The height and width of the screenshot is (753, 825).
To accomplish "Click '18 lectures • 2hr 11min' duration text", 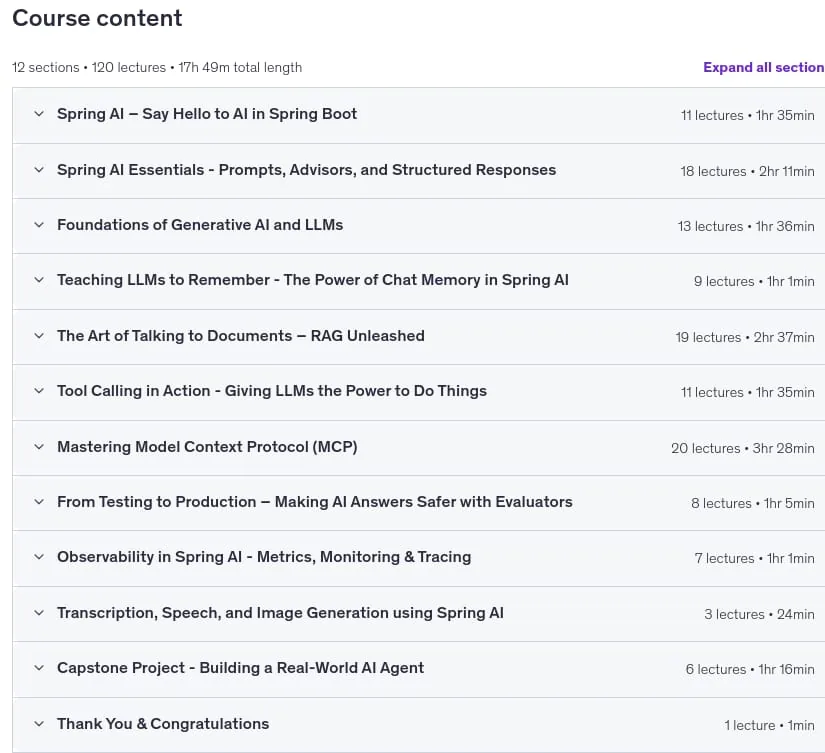I will [747, 171].
